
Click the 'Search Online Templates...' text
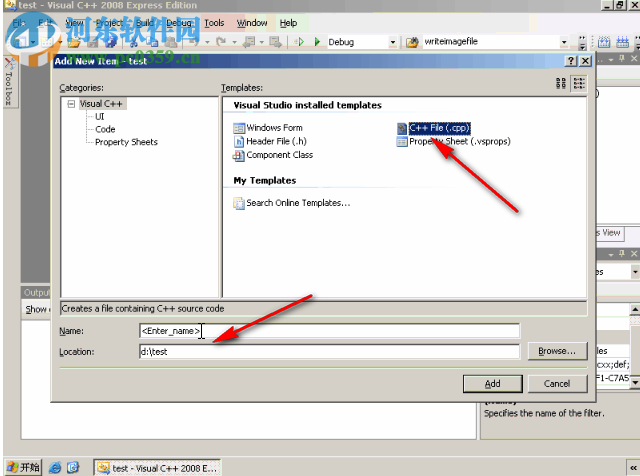pos(298,203)
